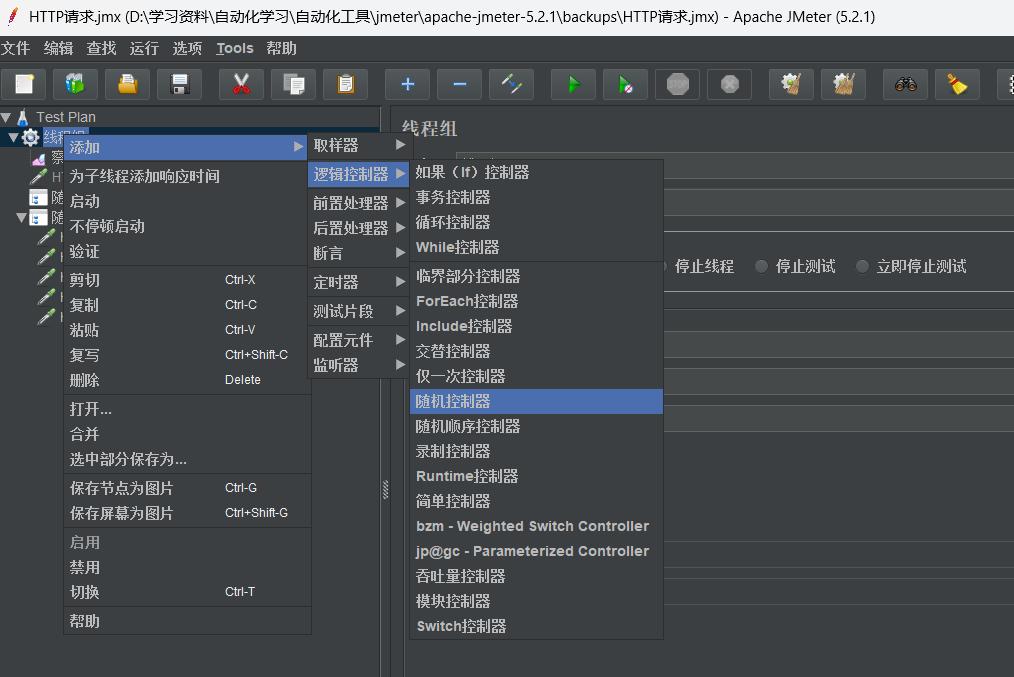Image resolution: width=1014 pixels, height=677 pixels.
Task: Choose 事务控制器 menu entry
Action: (x=536, y=197)
